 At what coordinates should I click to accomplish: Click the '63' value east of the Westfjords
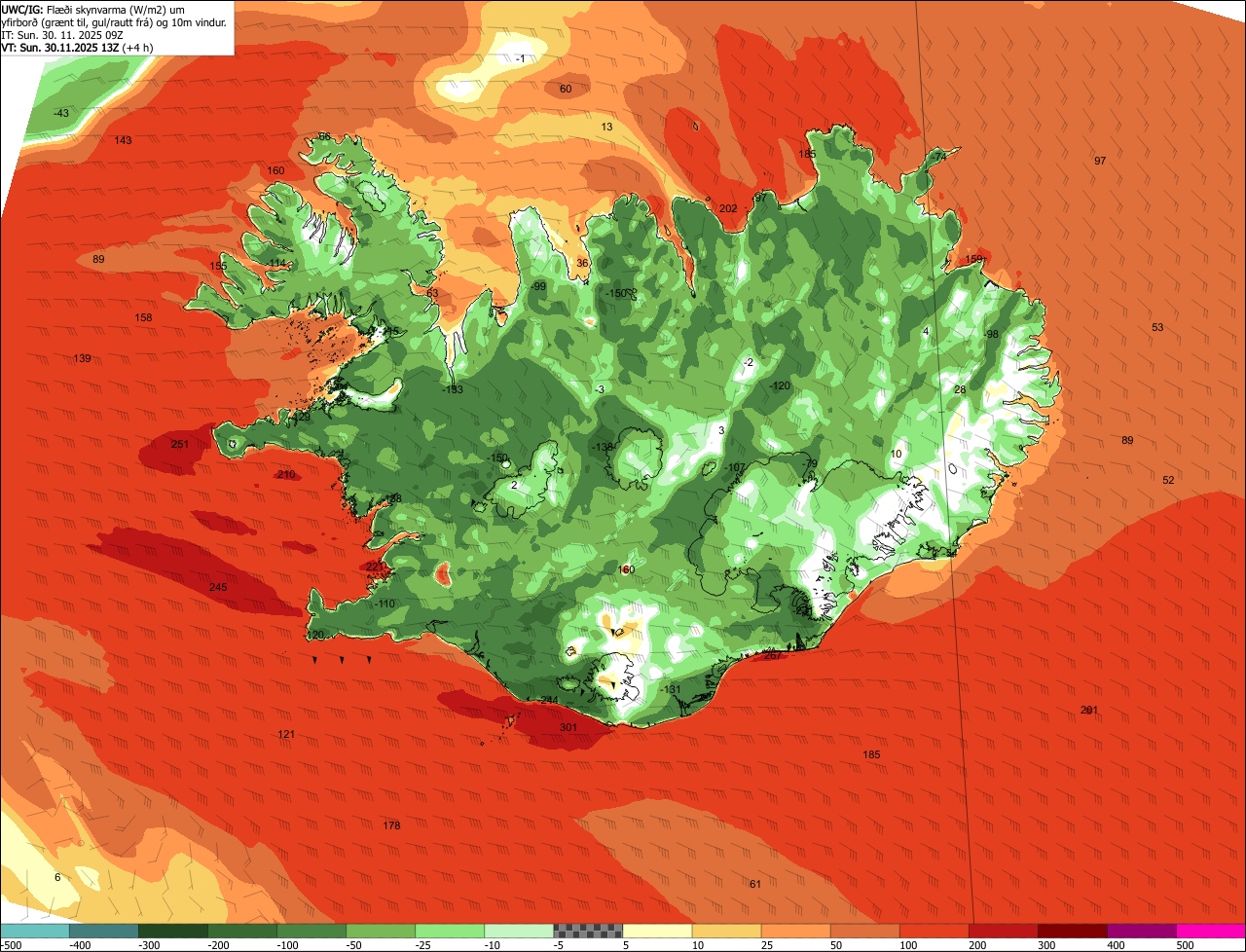432,293
